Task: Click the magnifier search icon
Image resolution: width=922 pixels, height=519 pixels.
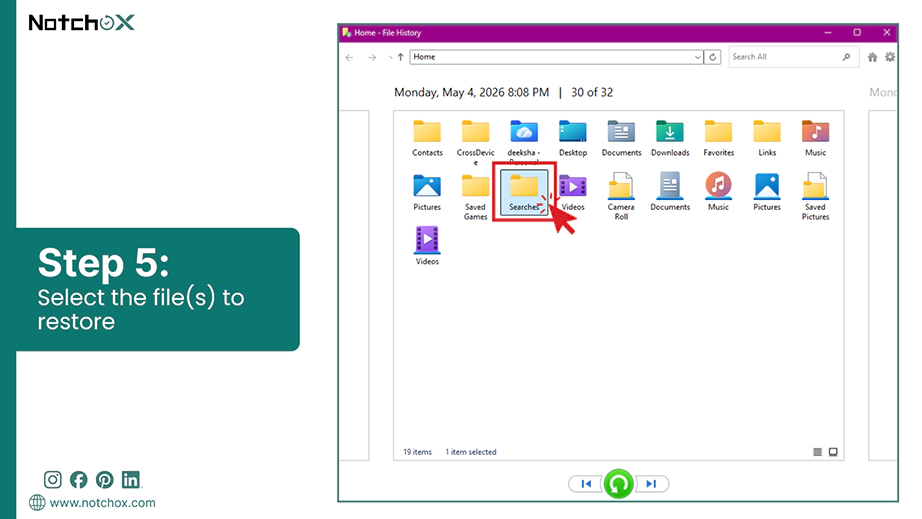Action: pyautogui.click(x=846, y=57)
